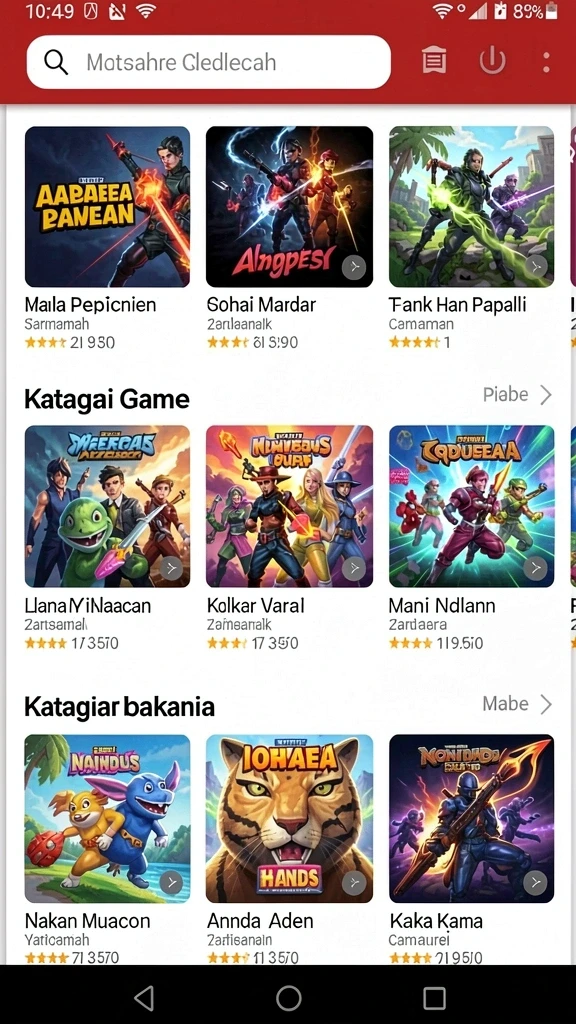Tap the search magnifier icon
The height and width of the screenshot is (1024, 576).
tap(56, 63)
